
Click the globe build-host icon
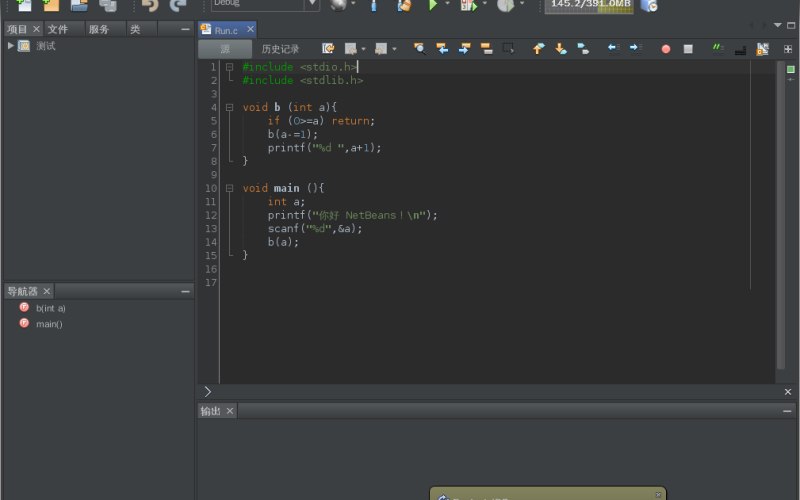(338, 5)
